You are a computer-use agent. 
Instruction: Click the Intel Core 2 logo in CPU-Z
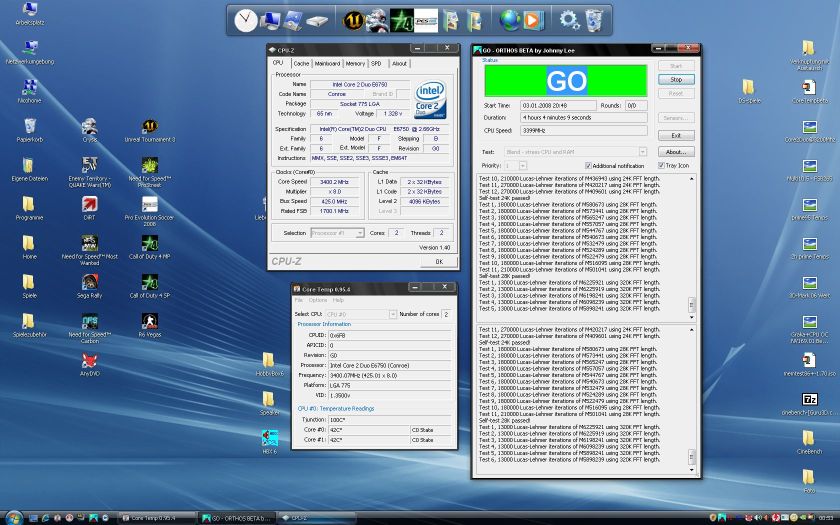(x=430, y=99)
